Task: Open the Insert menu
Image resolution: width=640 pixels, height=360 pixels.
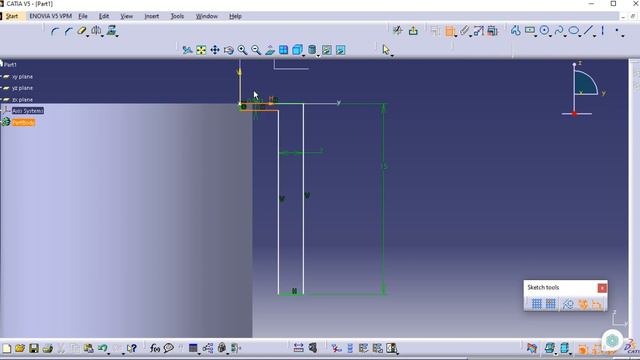Action: [x=151, y=16]
